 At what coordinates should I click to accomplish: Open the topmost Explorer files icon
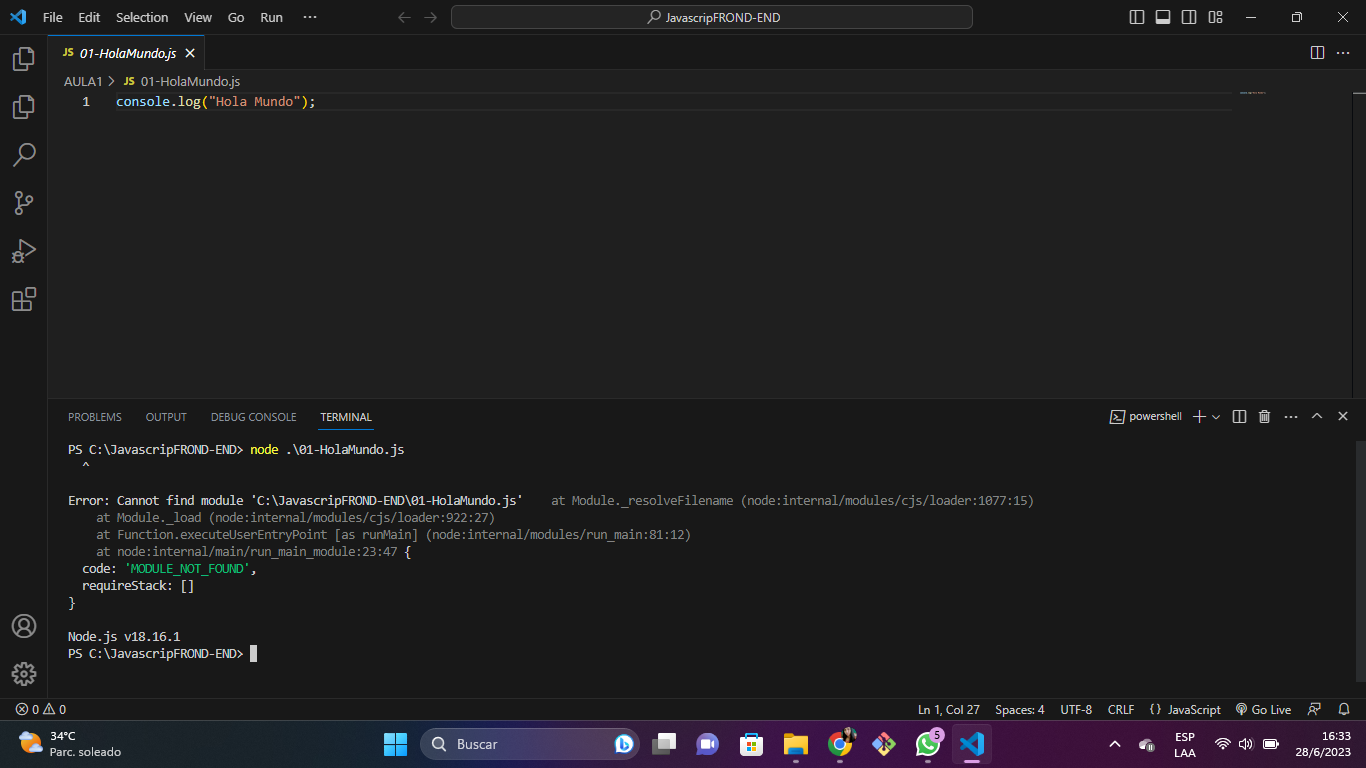coord(23,60)
